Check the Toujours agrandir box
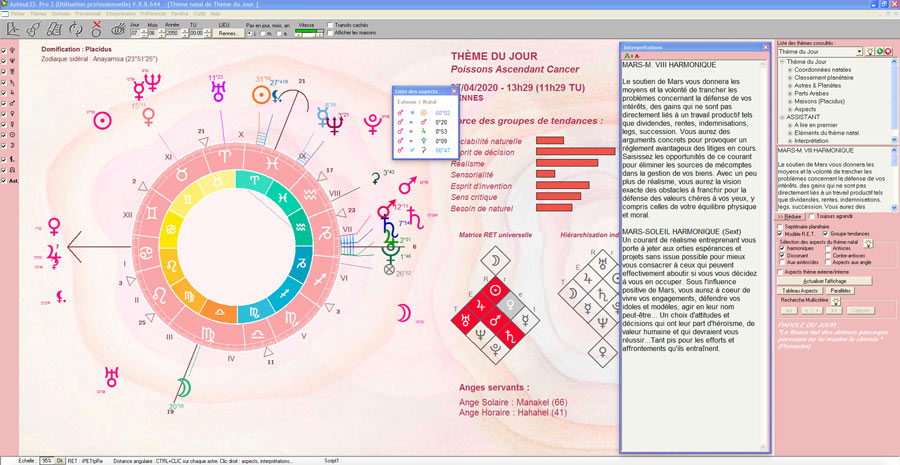 coord(812,216)
